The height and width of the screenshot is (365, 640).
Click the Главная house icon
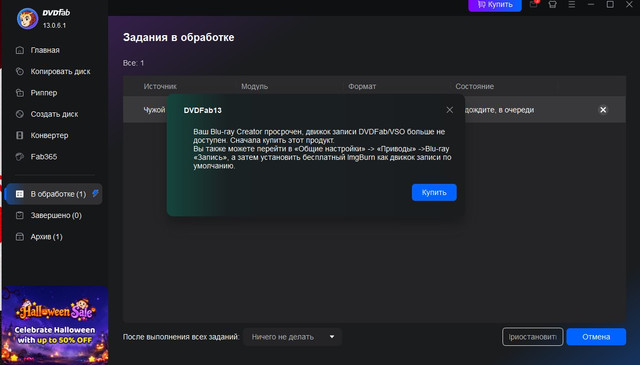20,50
